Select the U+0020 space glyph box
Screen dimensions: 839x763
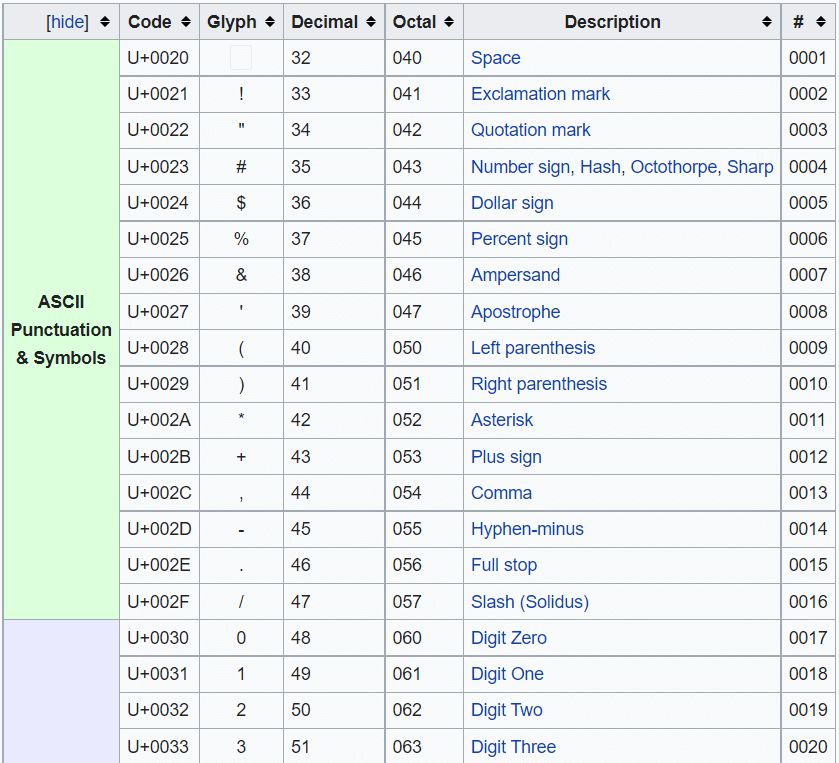(x=241, y=58)
